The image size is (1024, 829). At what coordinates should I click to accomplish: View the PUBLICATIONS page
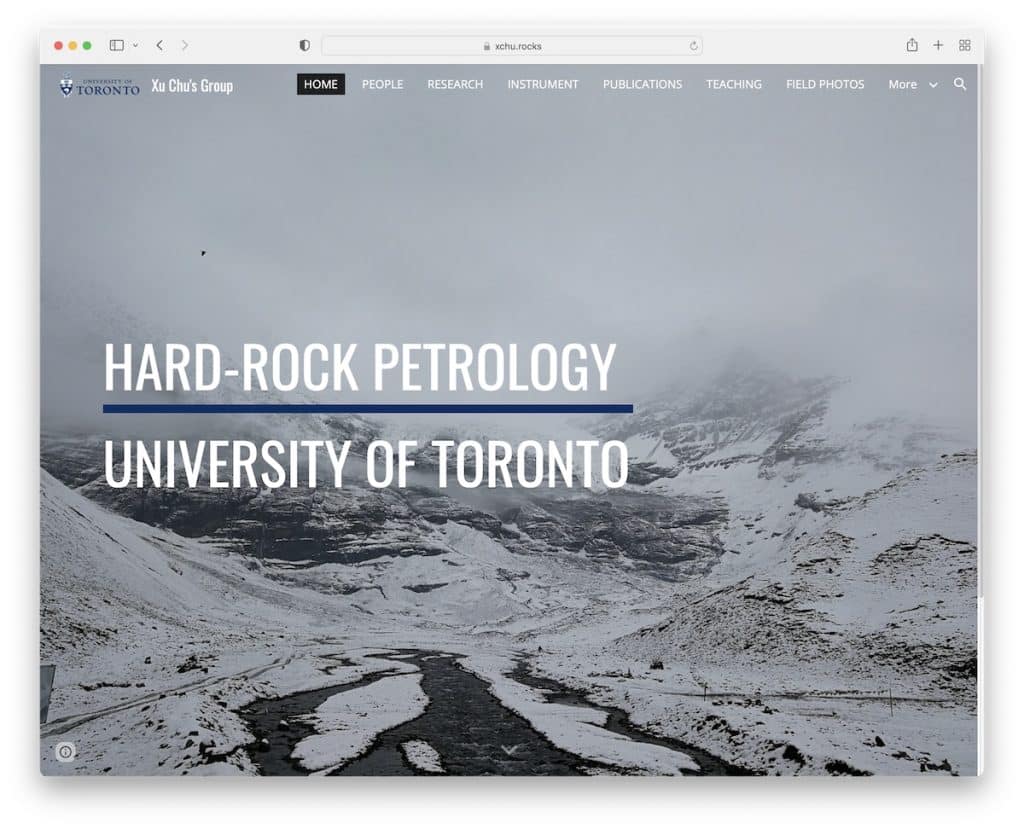642,84
